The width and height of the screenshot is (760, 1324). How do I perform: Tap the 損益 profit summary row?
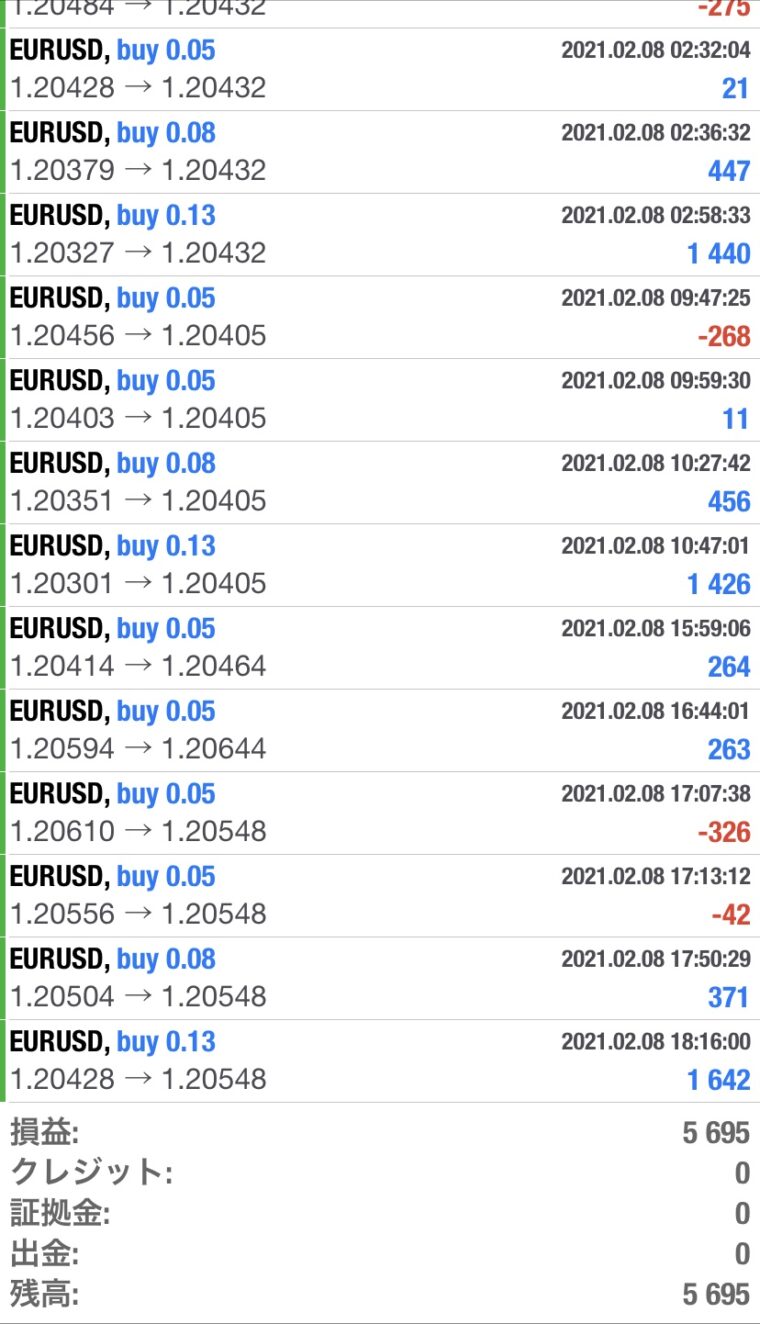click(x=380, y=1133)
